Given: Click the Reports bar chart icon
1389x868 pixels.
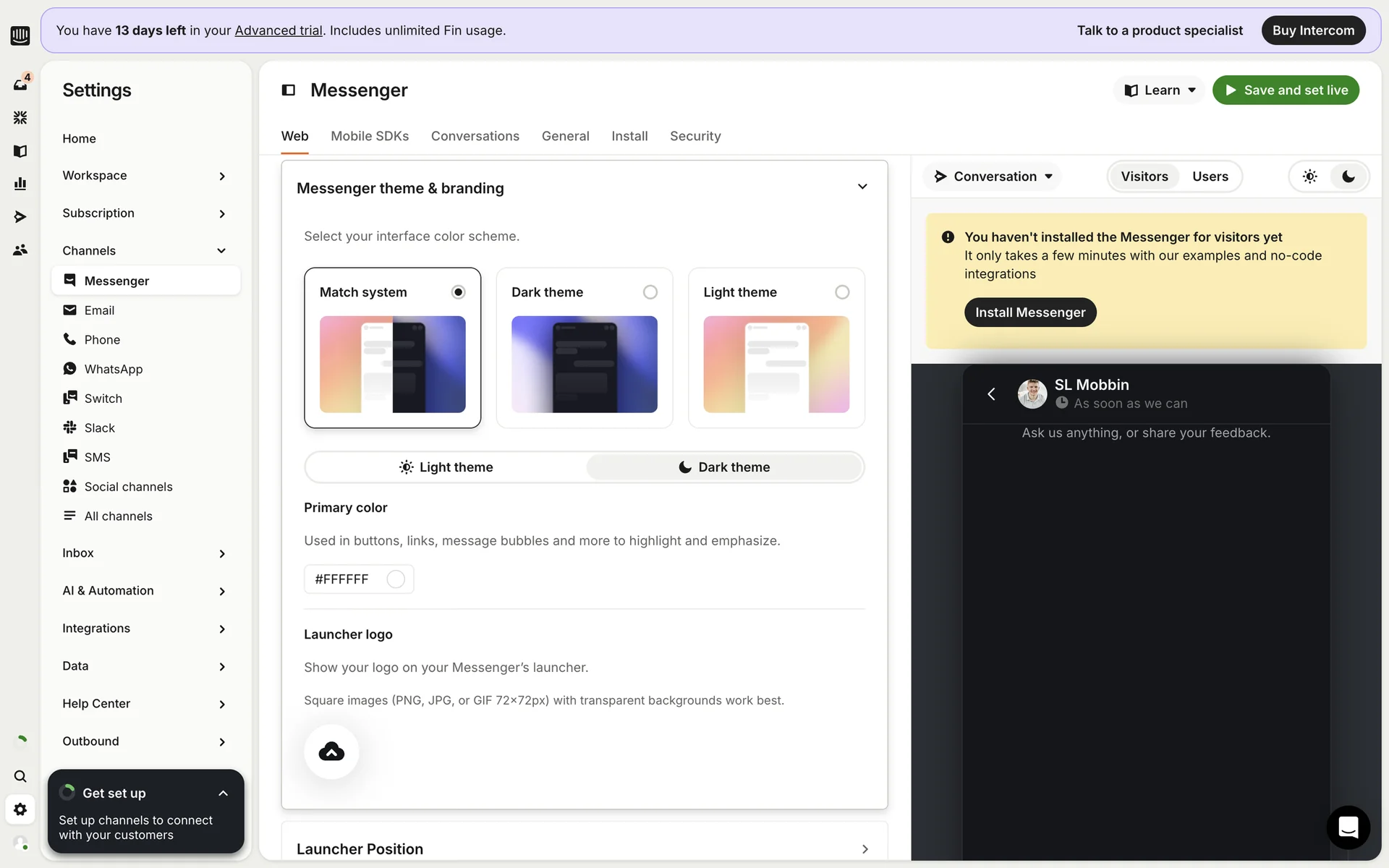Looking at the screenshot, I should pos(20,184).
